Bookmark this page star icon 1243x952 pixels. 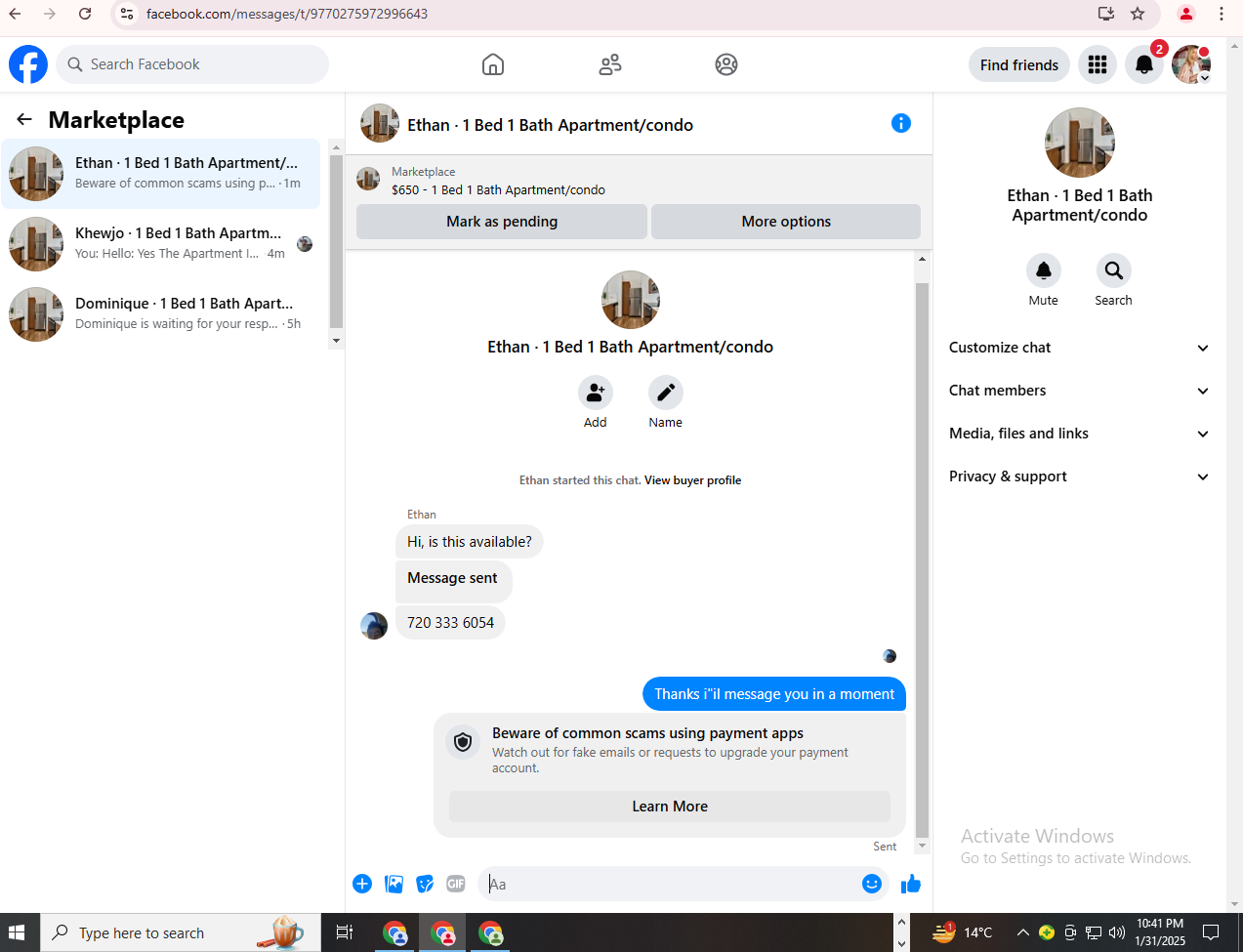[1138, 14]
